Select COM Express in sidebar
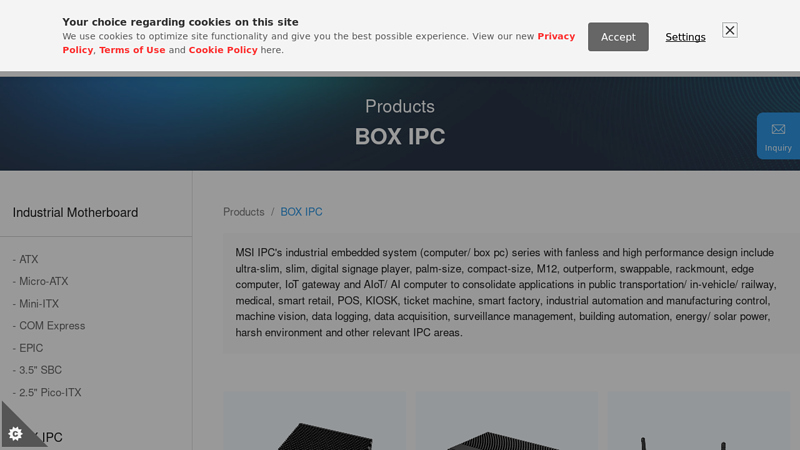 [x=52, y=326]
